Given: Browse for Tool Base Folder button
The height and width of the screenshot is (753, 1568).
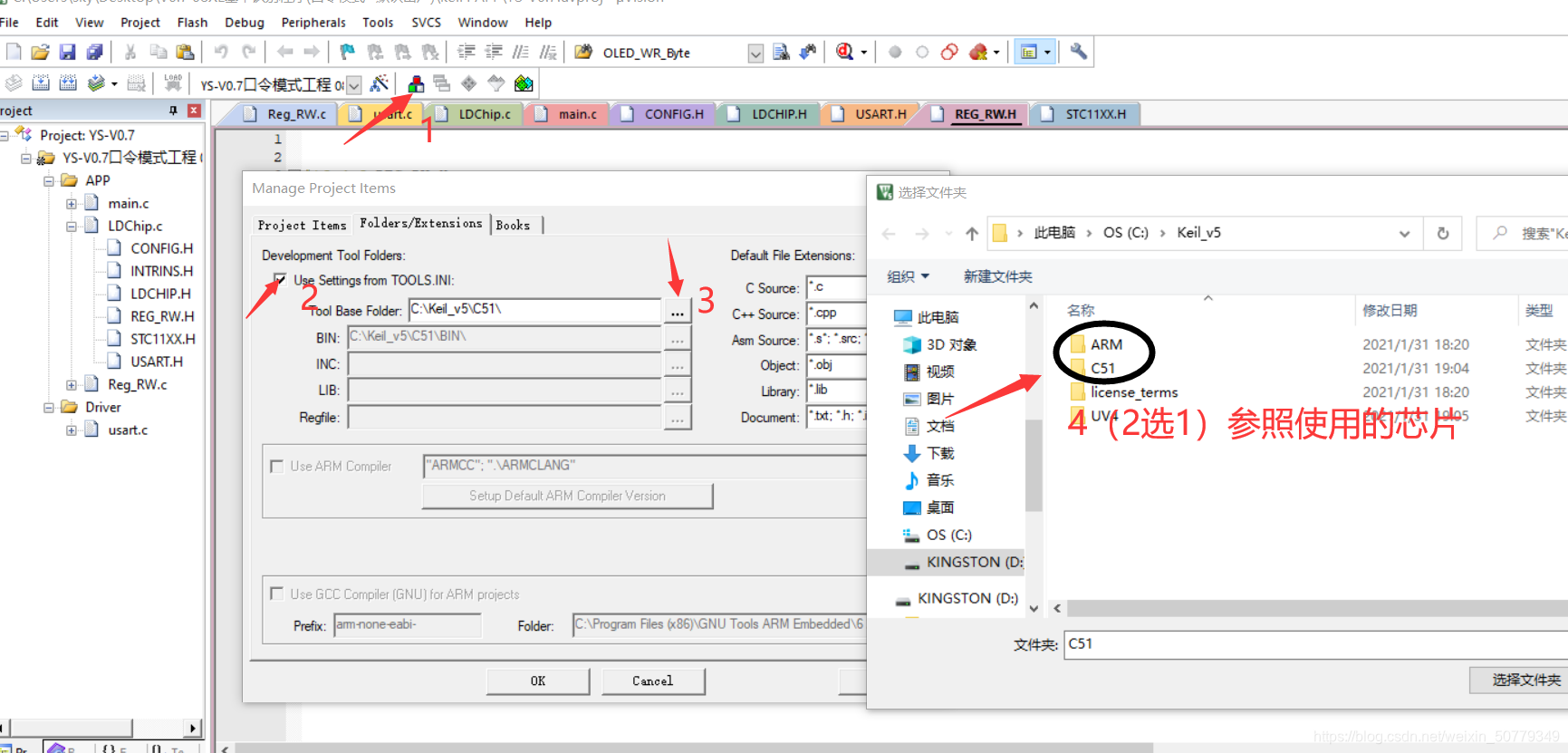Looking at the screenshot, I should [x=678, y=311].
